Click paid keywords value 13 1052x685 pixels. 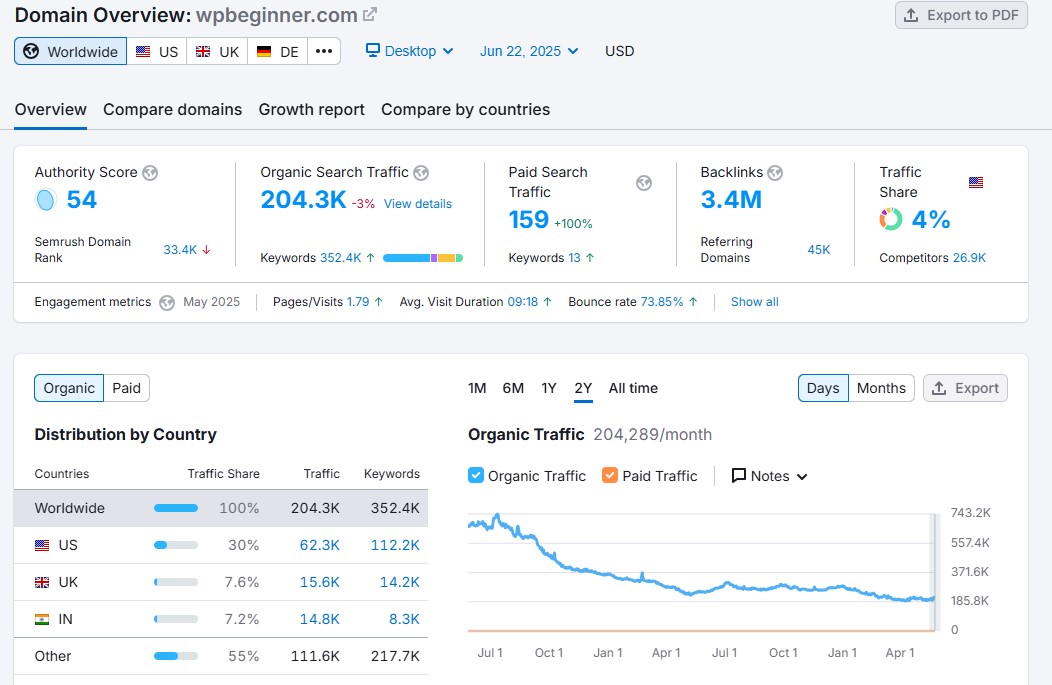(574, 258)
